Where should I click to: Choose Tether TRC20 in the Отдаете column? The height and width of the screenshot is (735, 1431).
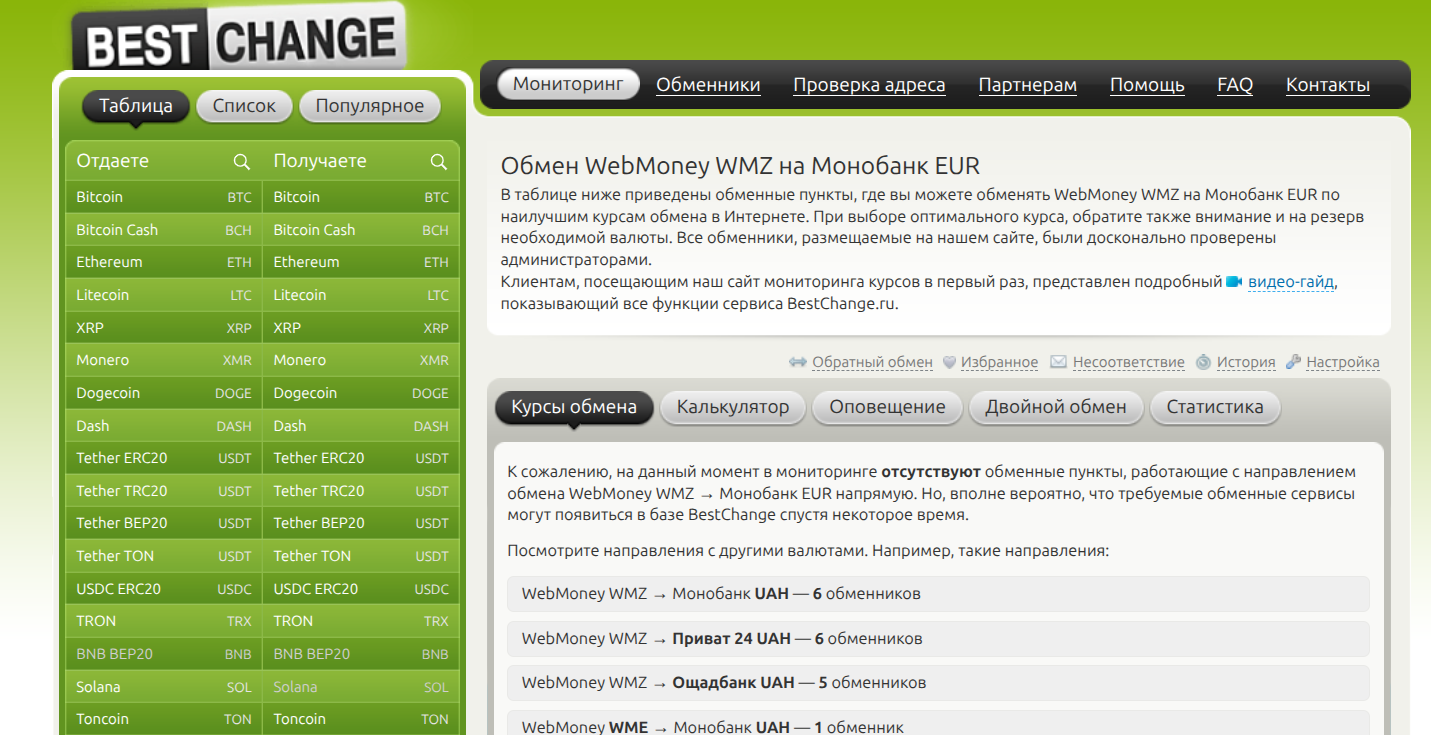164,491
